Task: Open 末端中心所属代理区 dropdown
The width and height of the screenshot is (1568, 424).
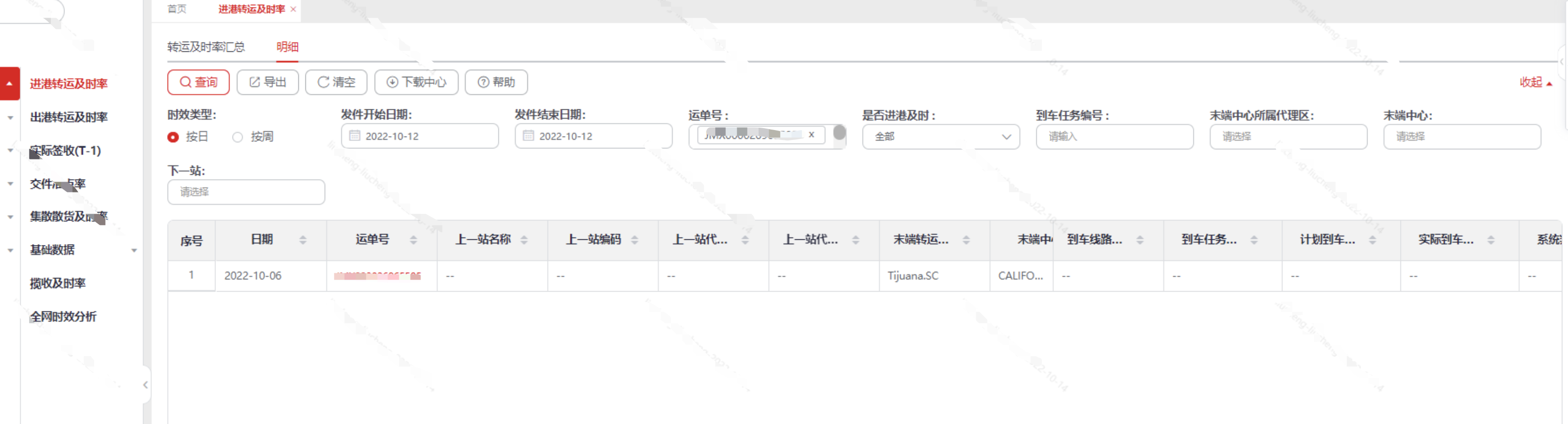Action: [1288, 137]
